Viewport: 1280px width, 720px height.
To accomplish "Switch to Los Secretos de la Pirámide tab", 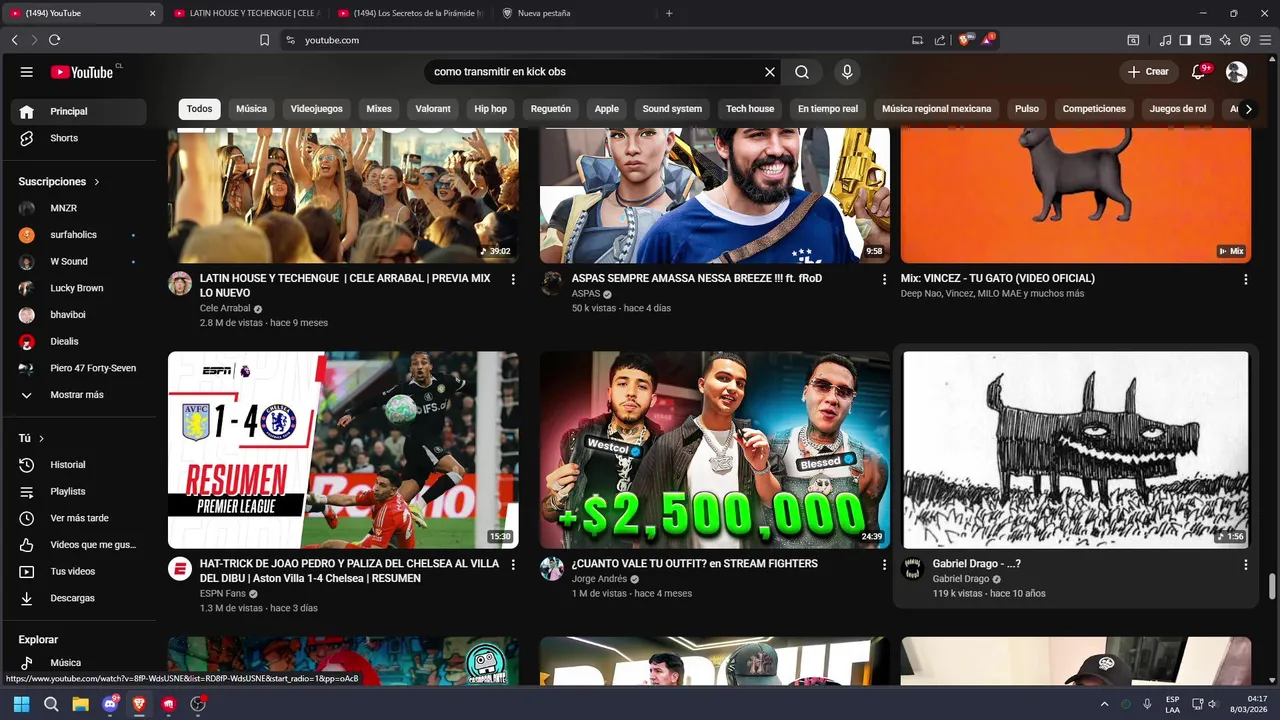I will coord(410,13).
